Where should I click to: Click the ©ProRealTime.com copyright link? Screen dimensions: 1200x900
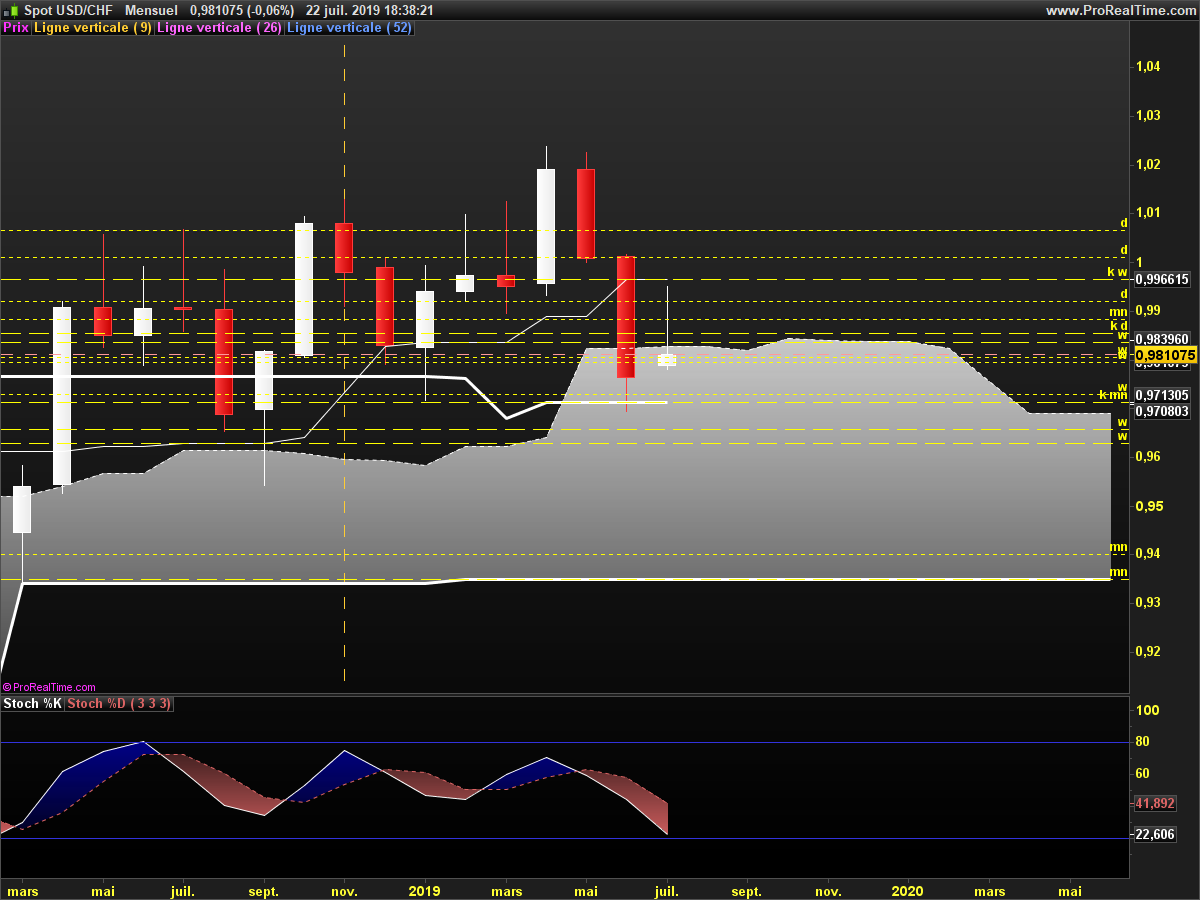pos(49,687)
